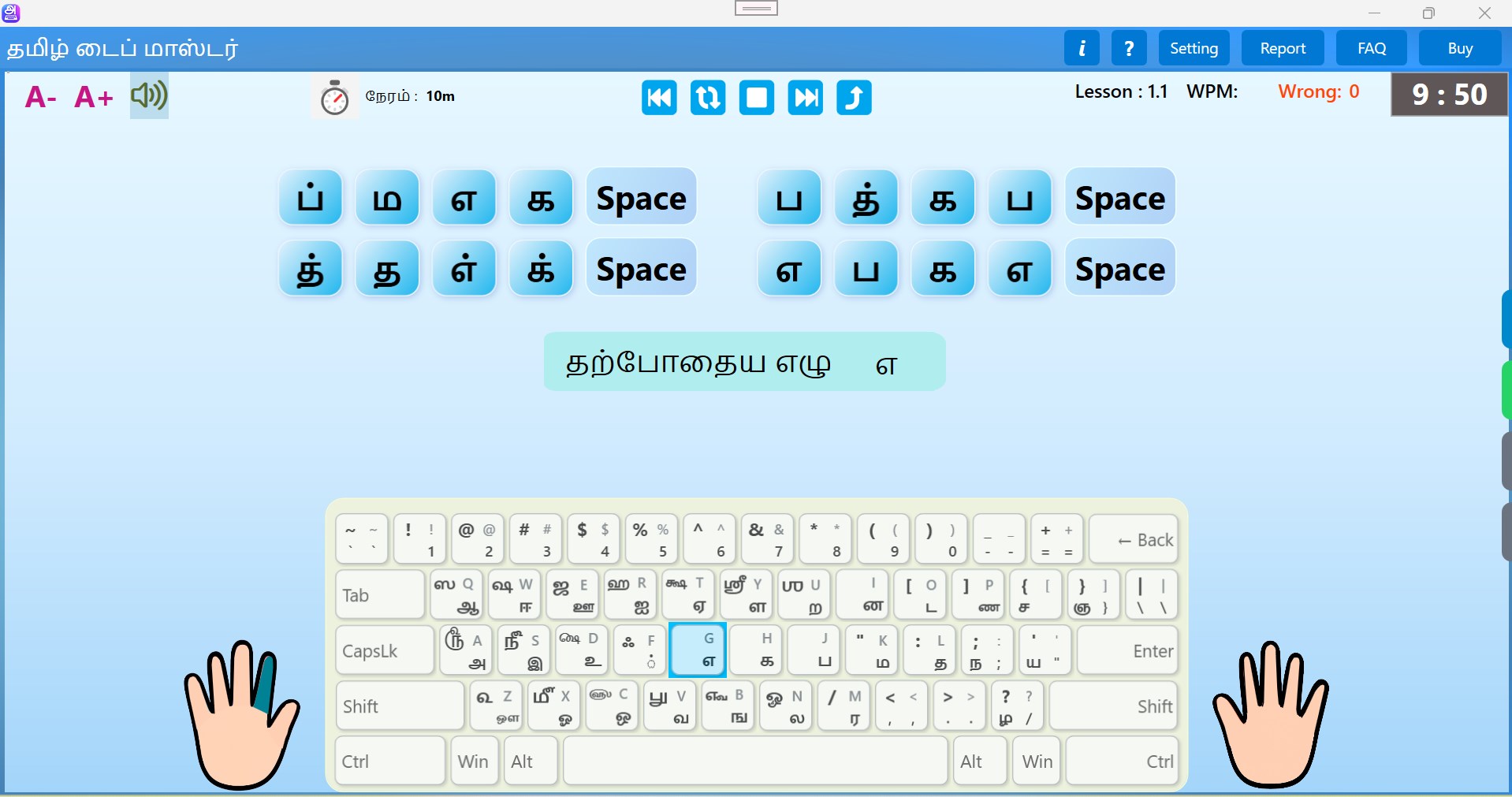Click the number 5 key on the keyboard

[x=651, y=539]
